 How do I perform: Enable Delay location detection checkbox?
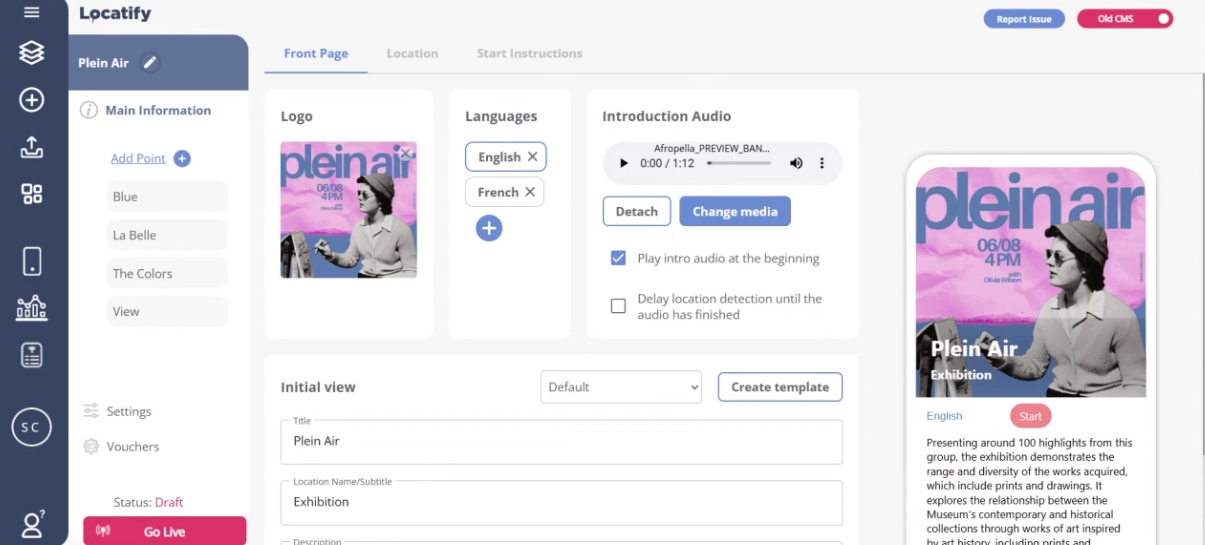tap(618, 306)
